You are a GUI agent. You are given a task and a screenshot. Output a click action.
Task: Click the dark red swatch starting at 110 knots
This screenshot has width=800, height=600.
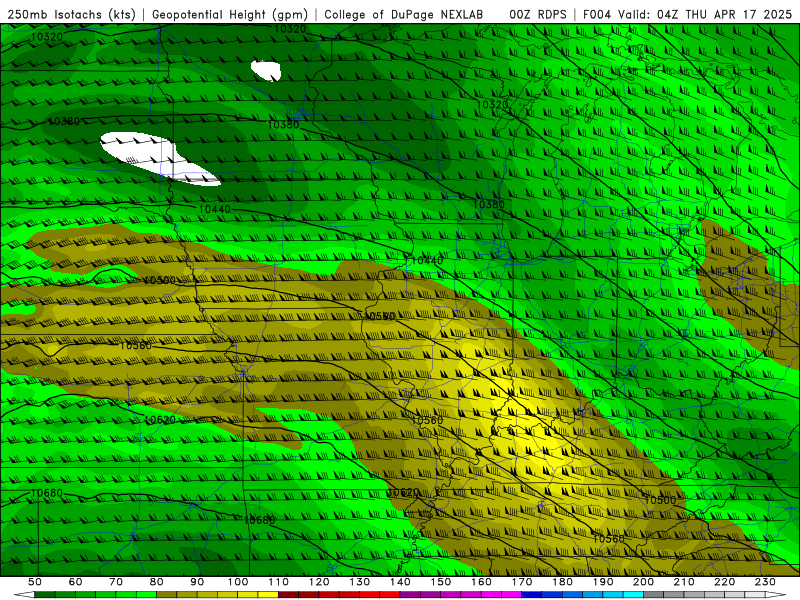(x=288, y=595)
